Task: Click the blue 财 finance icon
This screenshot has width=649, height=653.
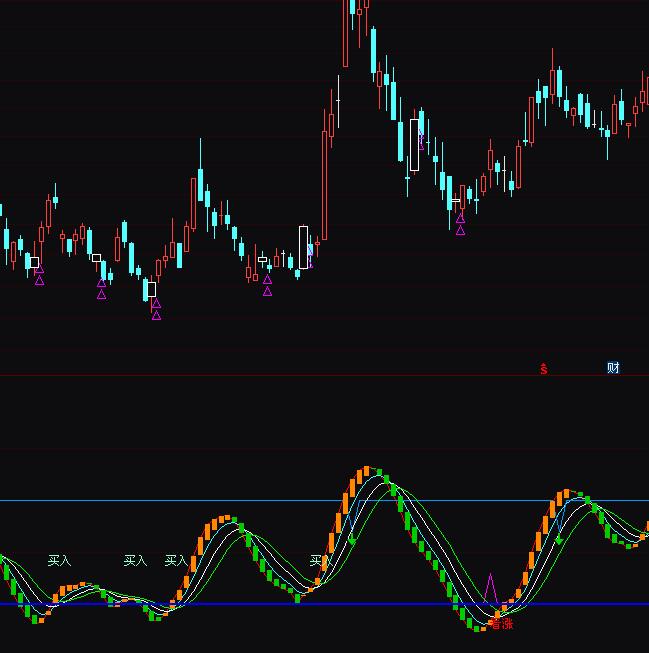Action: [x=613, y=368]
